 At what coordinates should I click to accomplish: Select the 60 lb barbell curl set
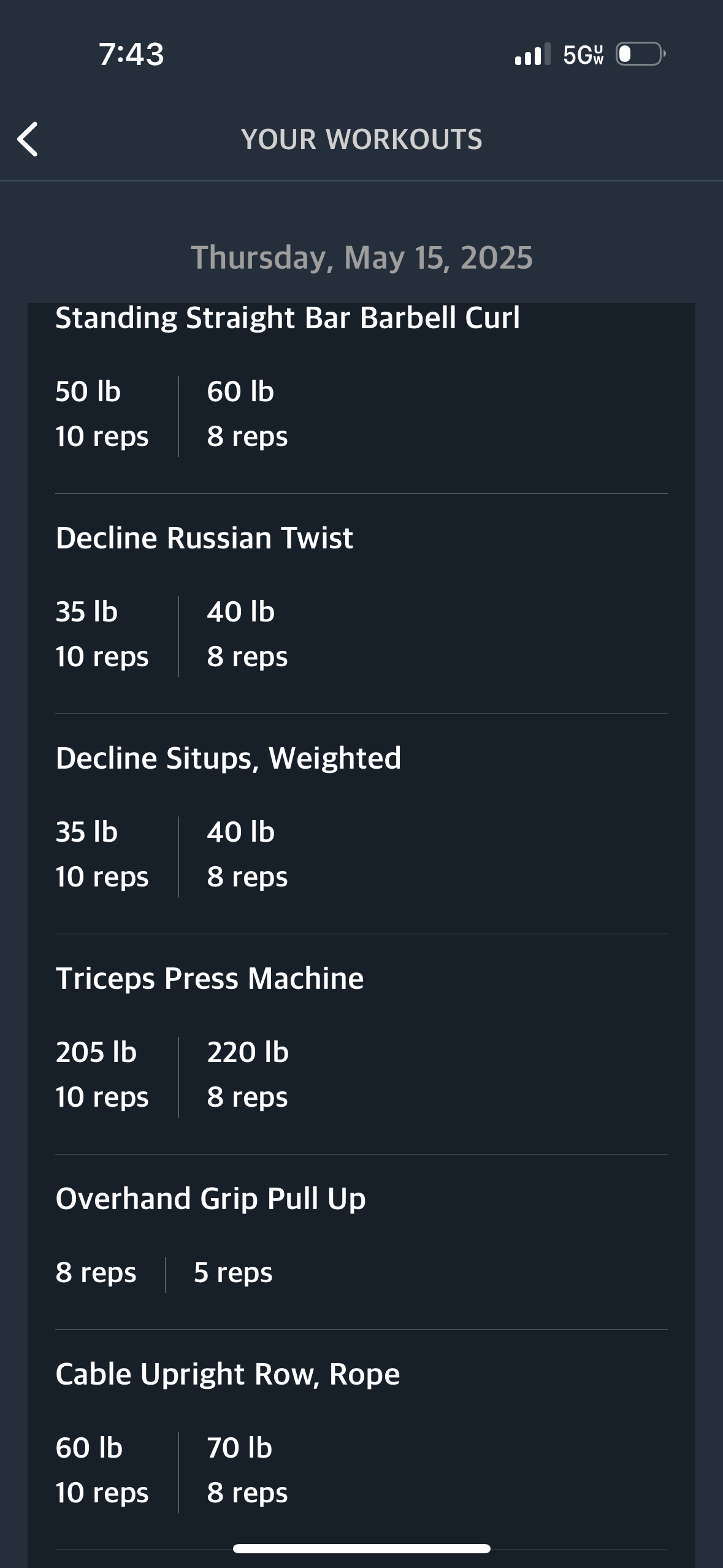(247, 414)
